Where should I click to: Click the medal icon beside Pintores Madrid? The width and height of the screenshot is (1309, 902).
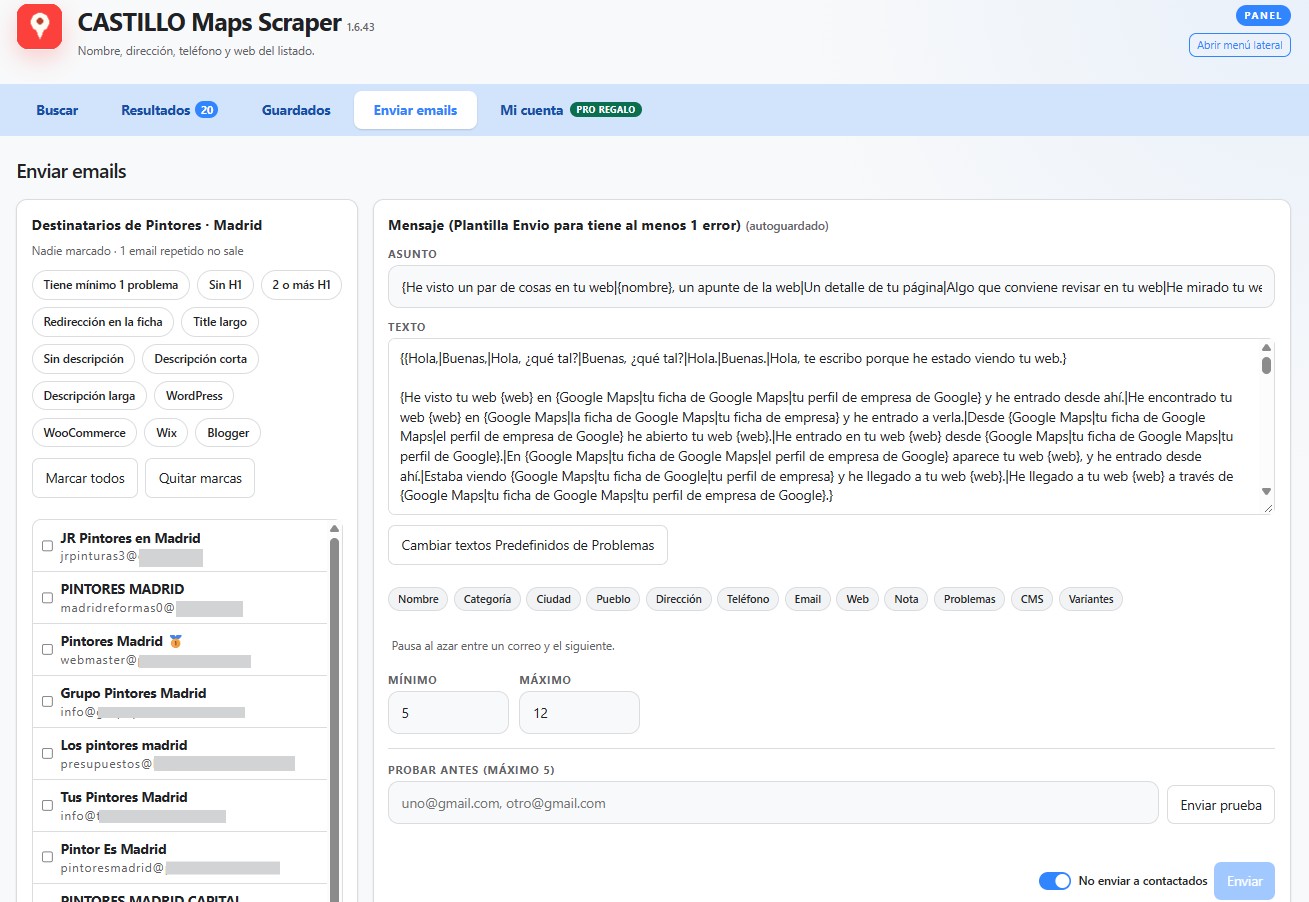coord(176,641)
